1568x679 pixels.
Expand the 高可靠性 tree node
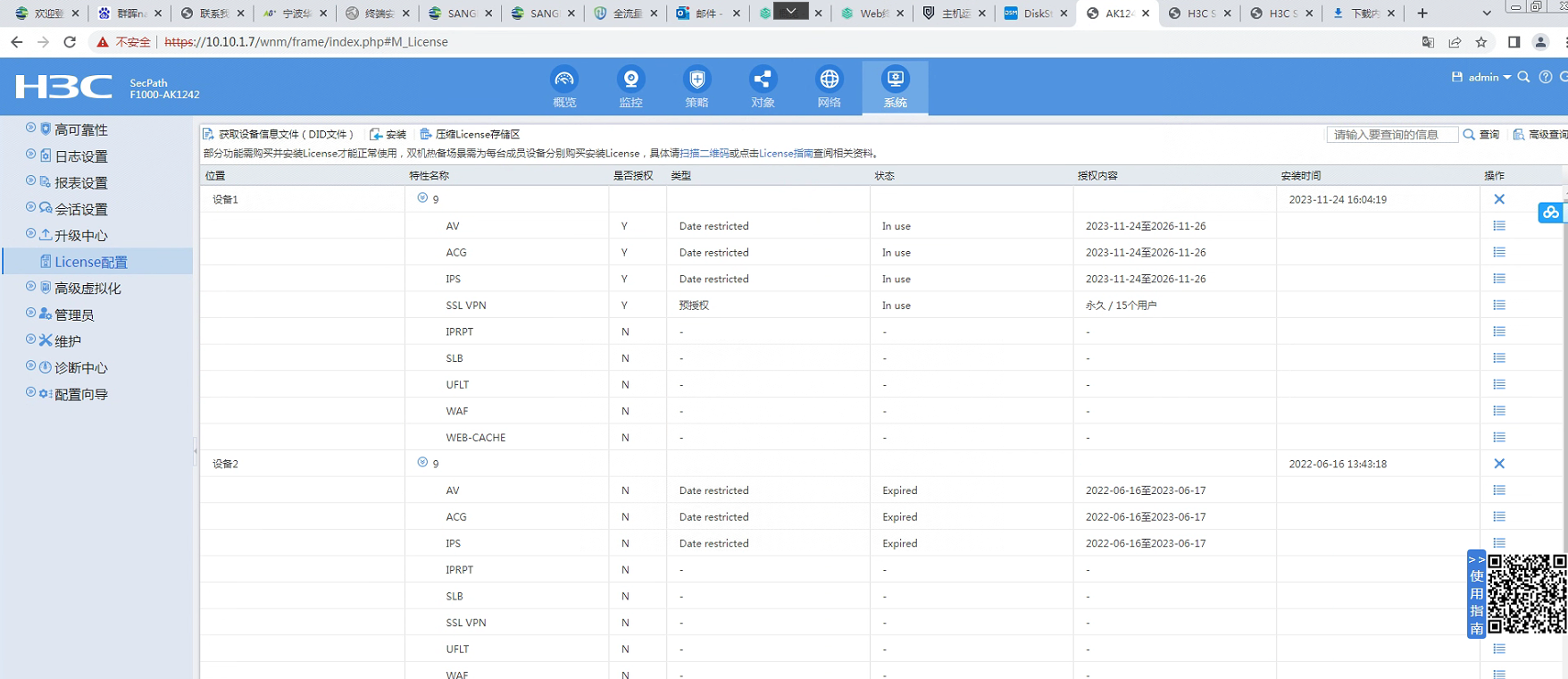(31, 129)
